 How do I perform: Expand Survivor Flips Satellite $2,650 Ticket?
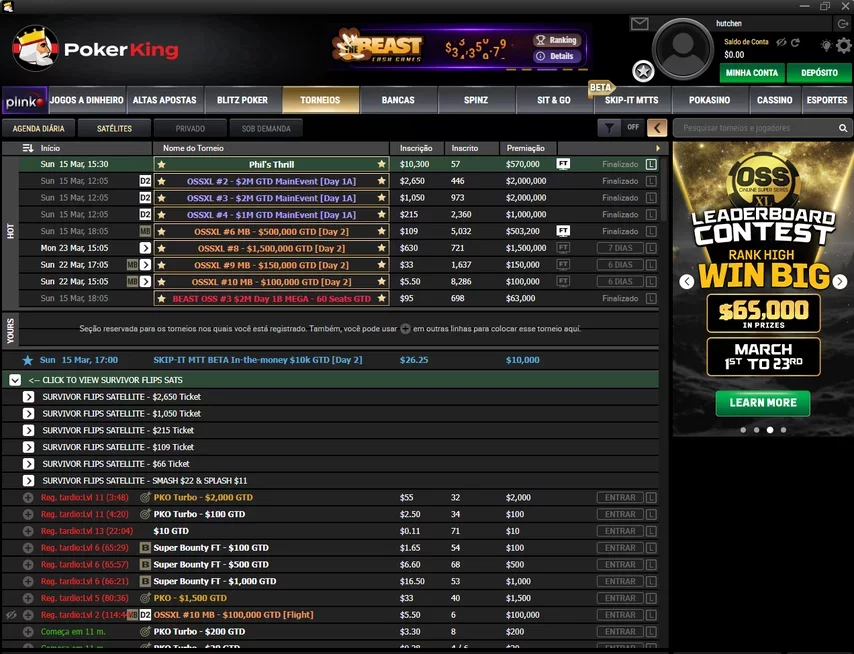(28, 397)
